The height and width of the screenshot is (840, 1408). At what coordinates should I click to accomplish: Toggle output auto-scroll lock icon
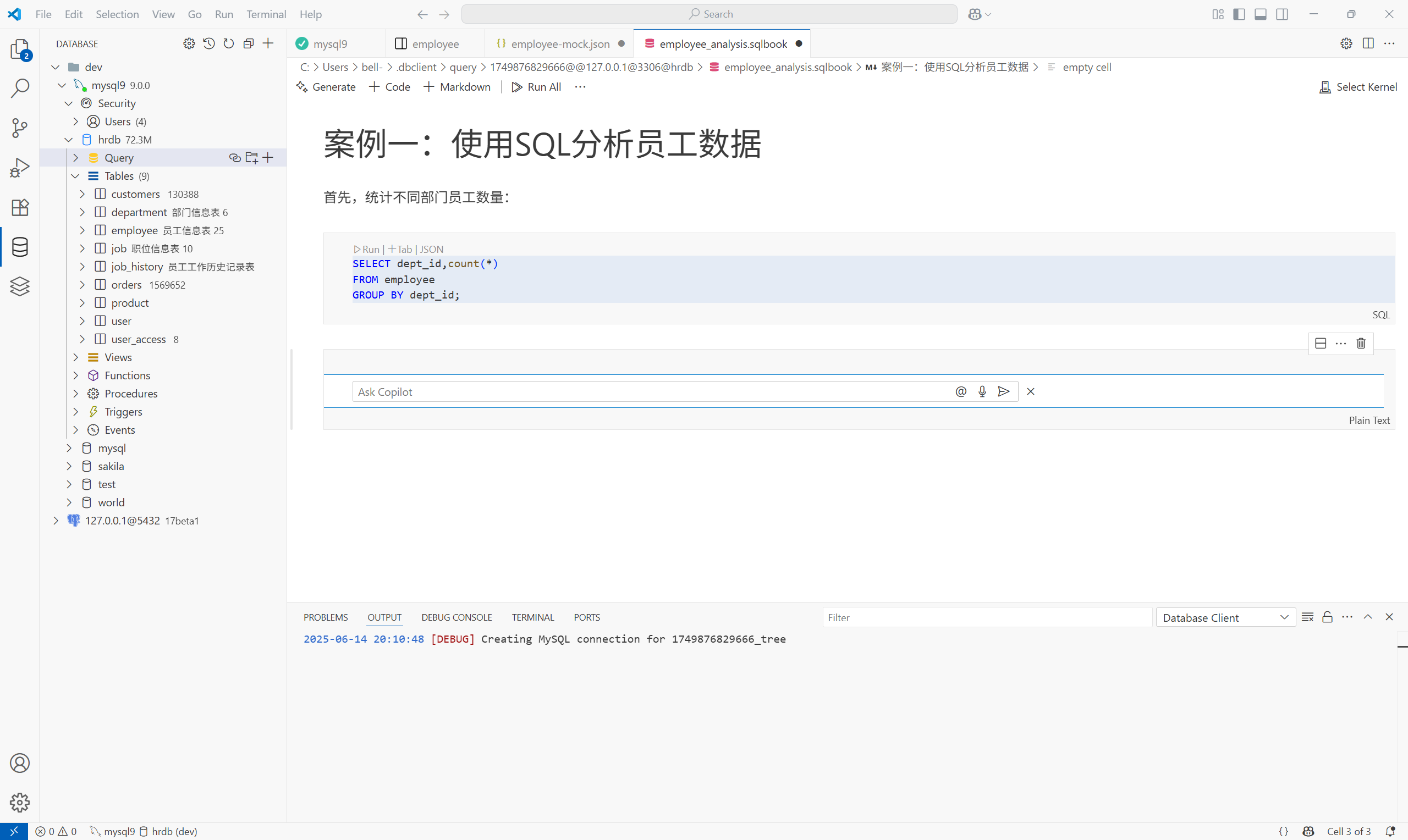1327,617
